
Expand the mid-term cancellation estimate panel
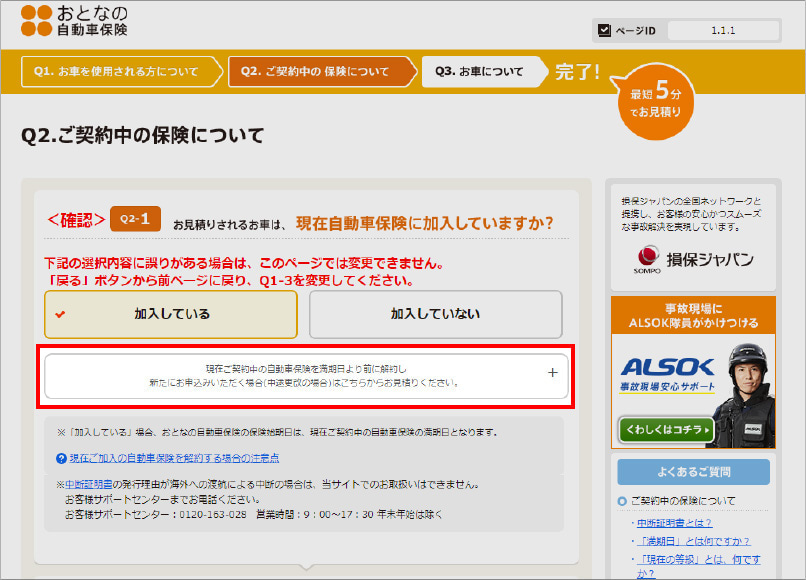[304, 376]
